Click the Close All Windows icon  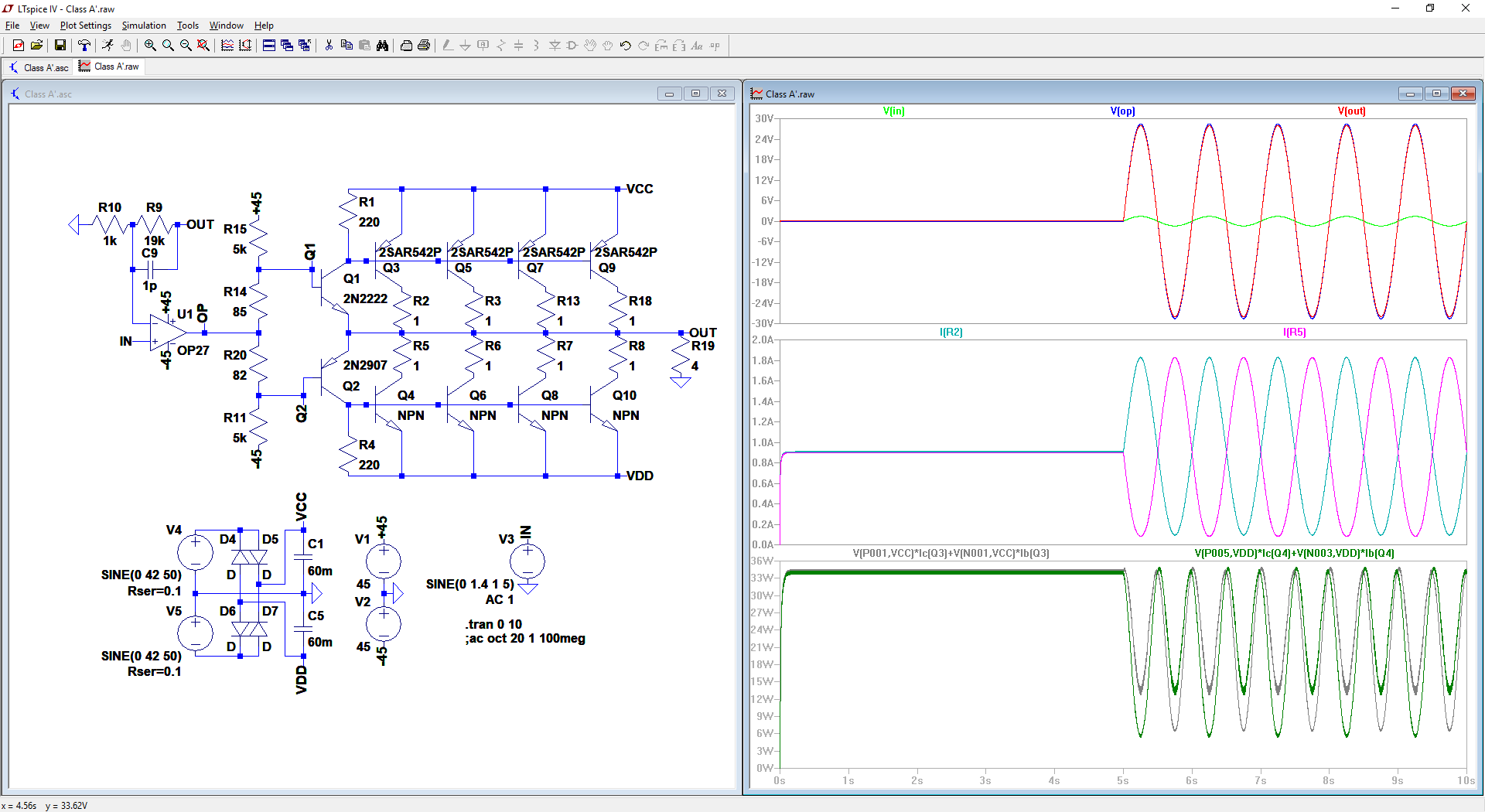(305, 46)
